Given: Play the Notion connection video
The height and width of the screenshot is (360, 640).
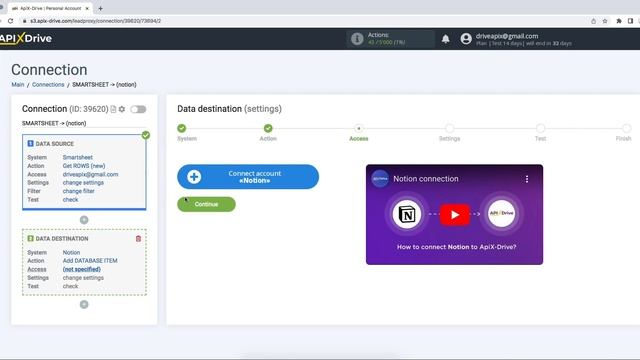Looking at the screenshot, I should pyautogui.click(x=455, y=215).
